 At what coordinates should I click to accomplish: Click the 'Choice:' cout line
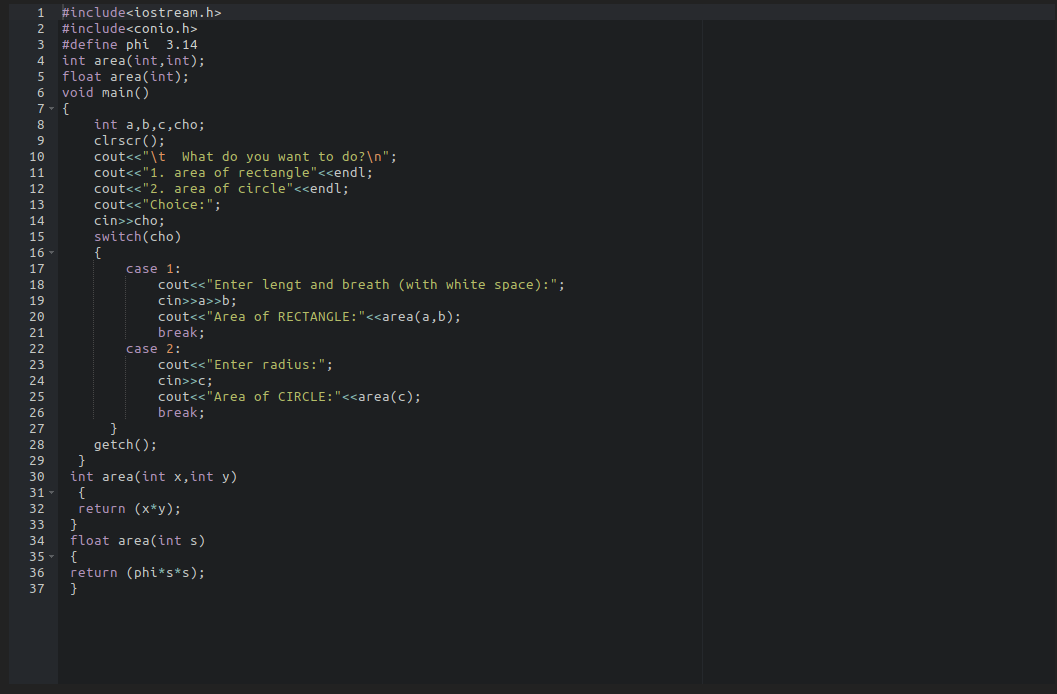tap(157, 205)
